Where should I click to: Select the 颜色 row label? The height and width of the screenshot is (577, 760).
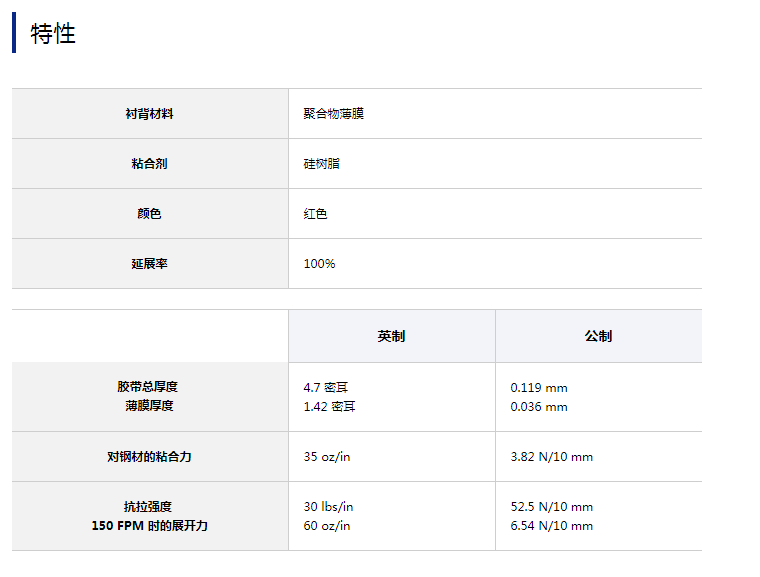(x=149, y=214)
